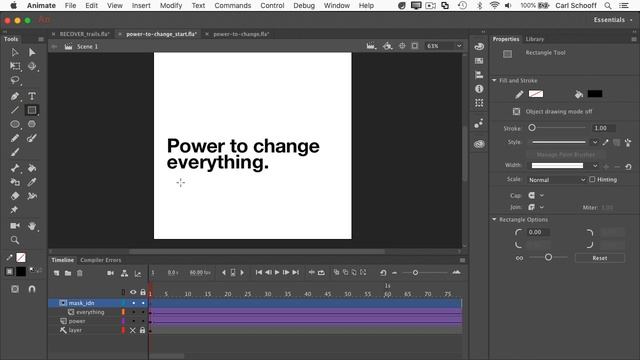Delete the selected layer
This screenshot has height=360, width=640.
pyautogui.click(x=80, y=273)
